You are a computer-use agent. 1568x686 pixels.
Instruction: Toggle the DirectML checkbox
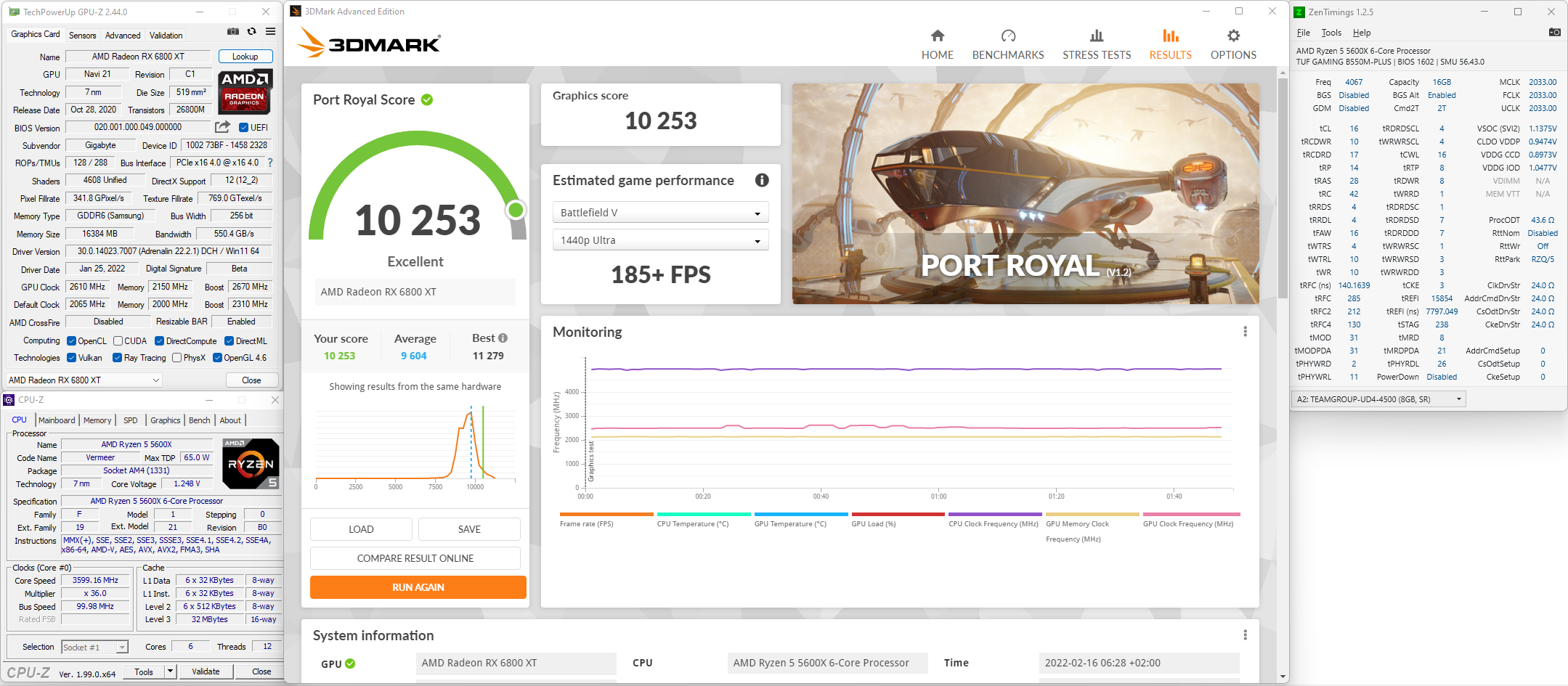point(229,341)
